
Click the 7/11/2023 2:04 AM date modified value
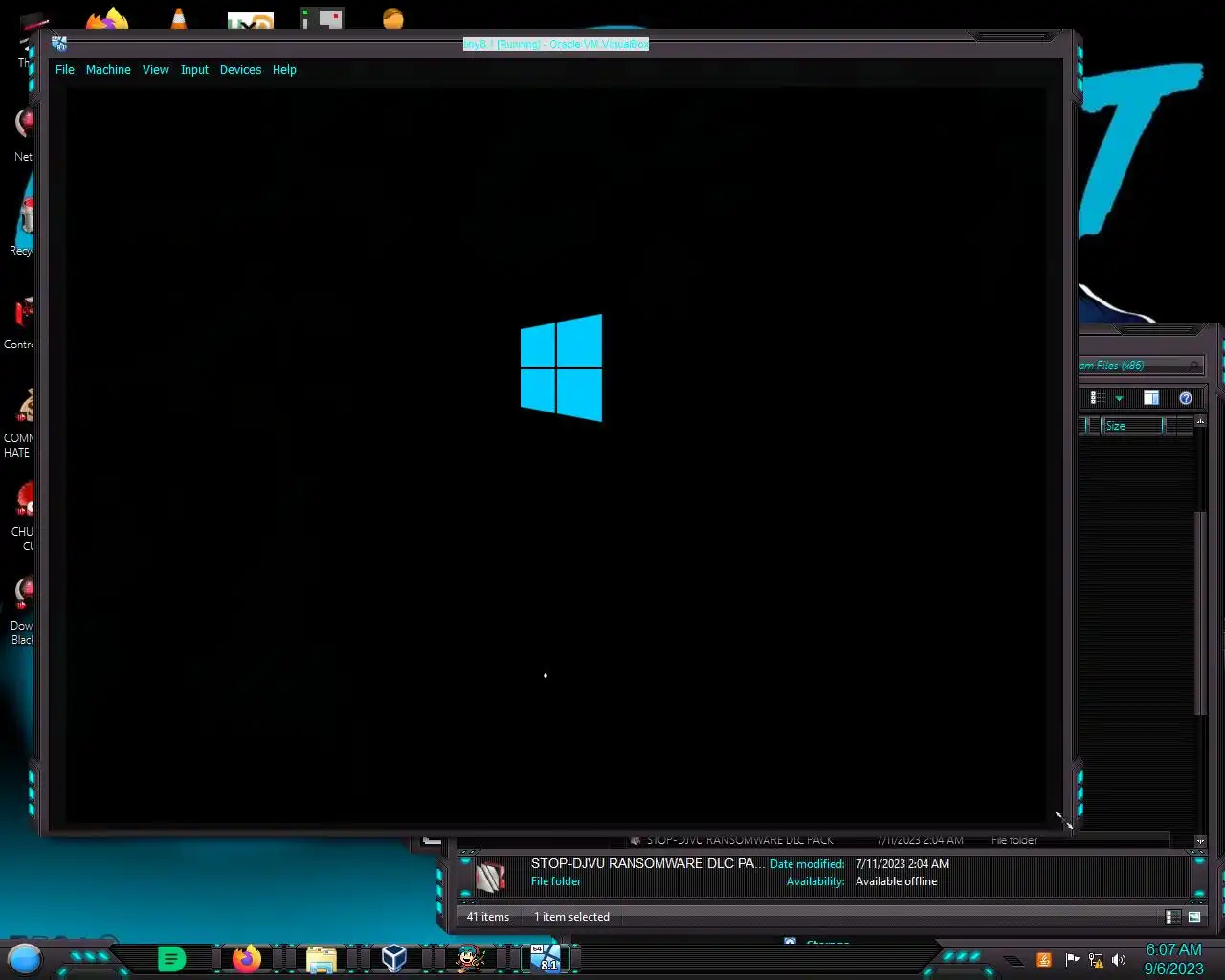(x=902, y=863)
